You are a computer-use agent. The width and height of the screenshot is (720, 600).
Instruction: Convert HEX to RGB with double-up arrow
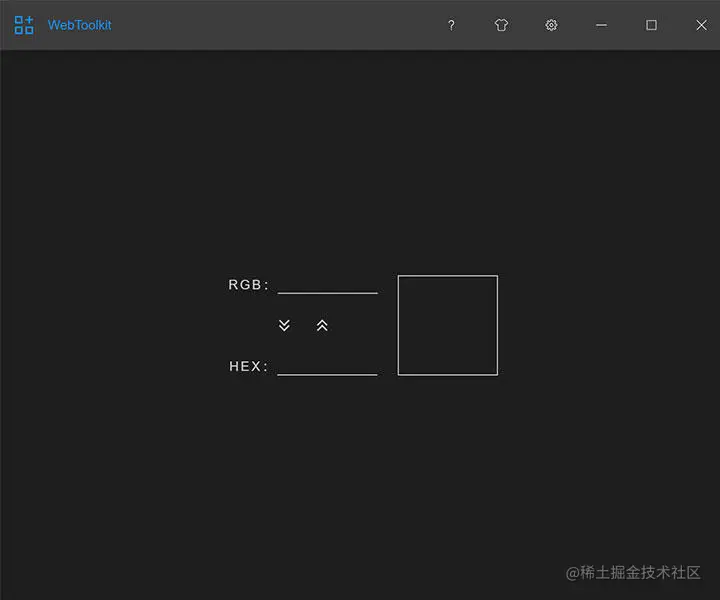322,325
